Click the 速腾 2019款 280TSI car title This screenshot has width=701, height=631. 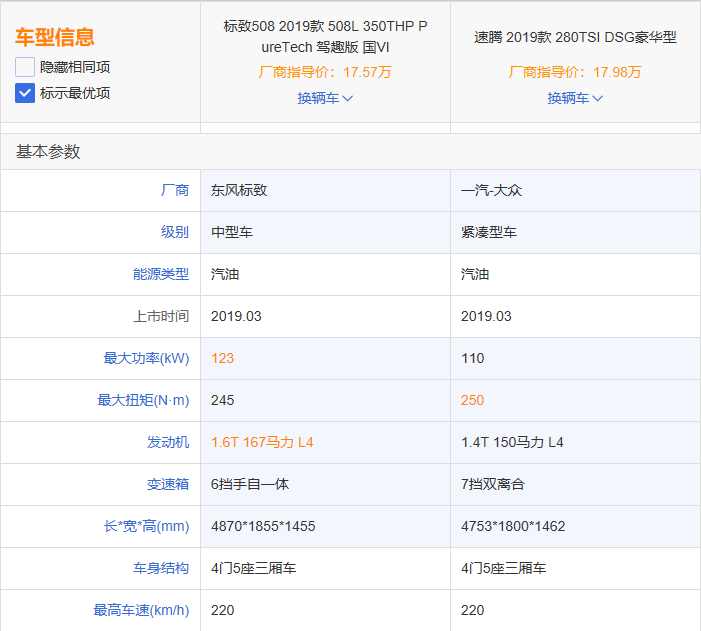click(575, 37)
